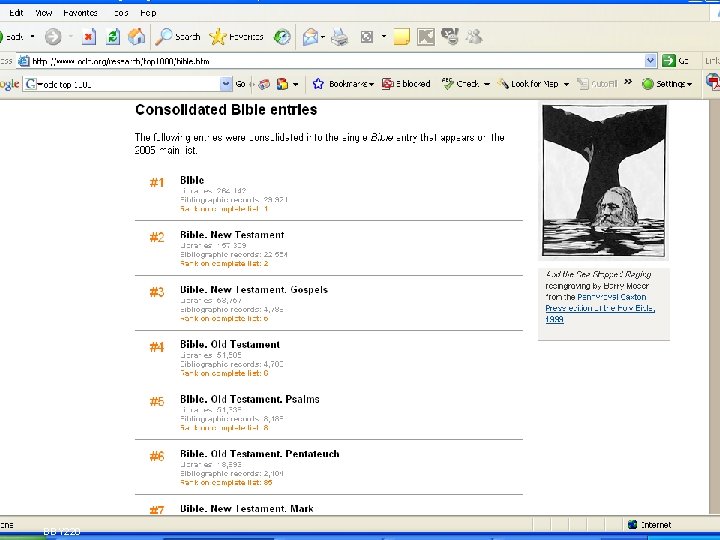Click the gray arrow box icon
This screenshot has height=540, width=720.
pyautogui.click(x=426, y=37)
